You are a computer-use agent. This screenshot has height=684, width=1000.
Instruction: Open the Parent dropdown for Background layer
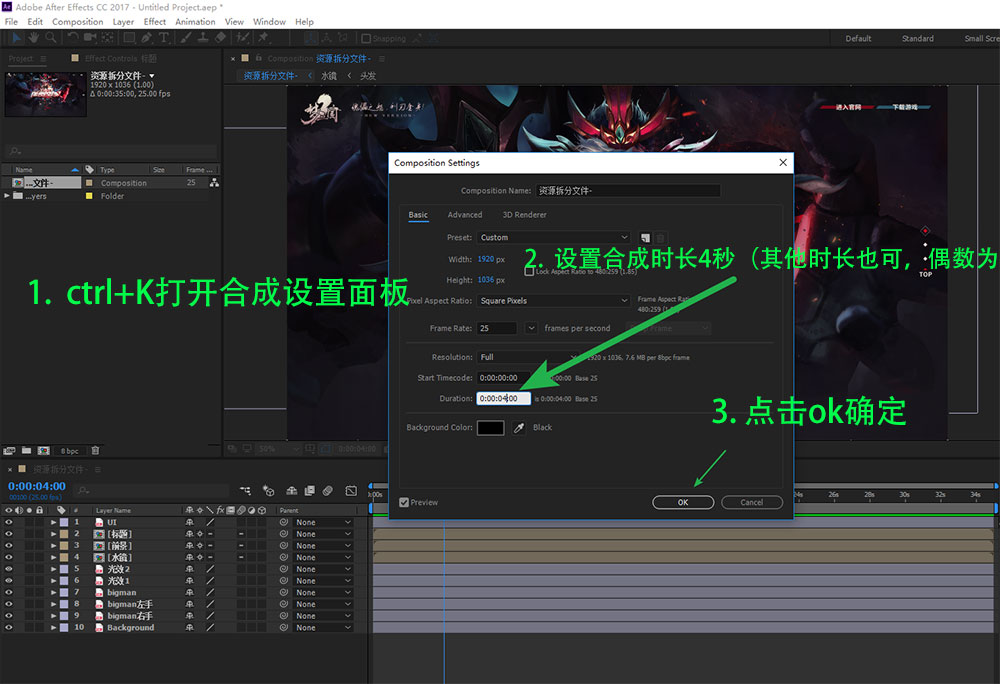tap(323, 627)
